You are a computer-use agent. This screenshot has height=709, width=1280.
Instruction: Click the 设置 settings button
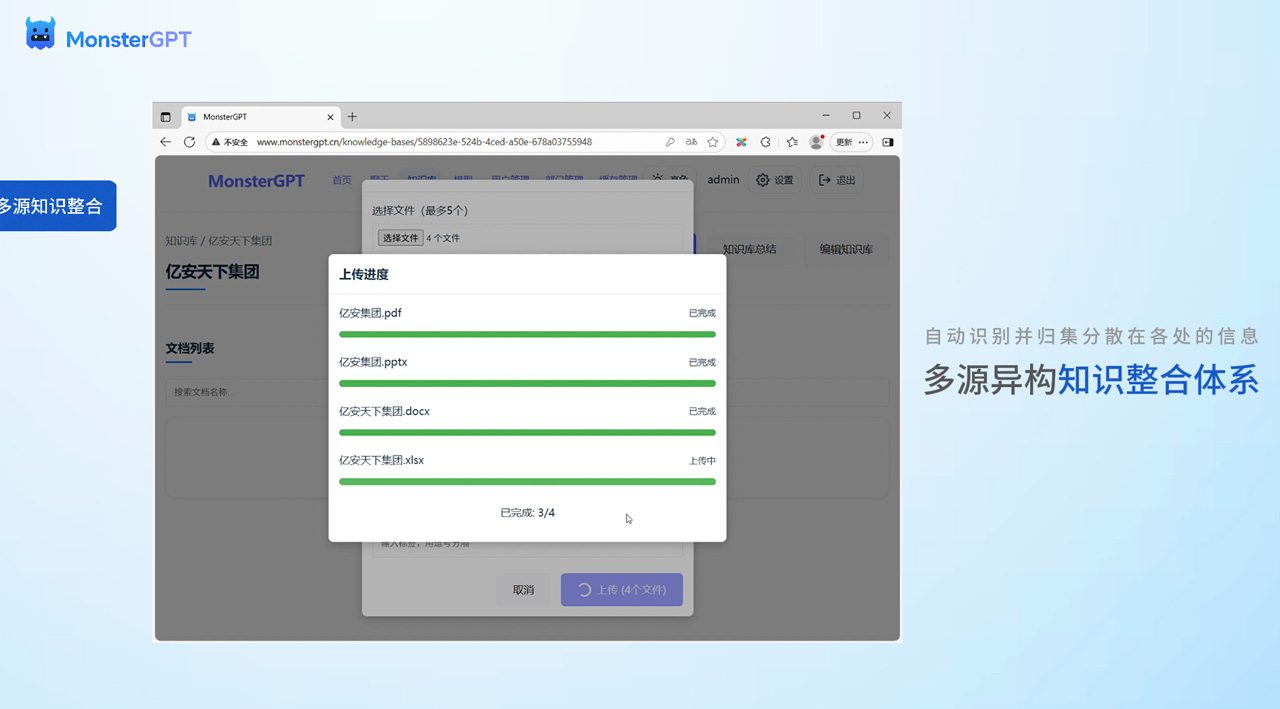coord(775,180)
